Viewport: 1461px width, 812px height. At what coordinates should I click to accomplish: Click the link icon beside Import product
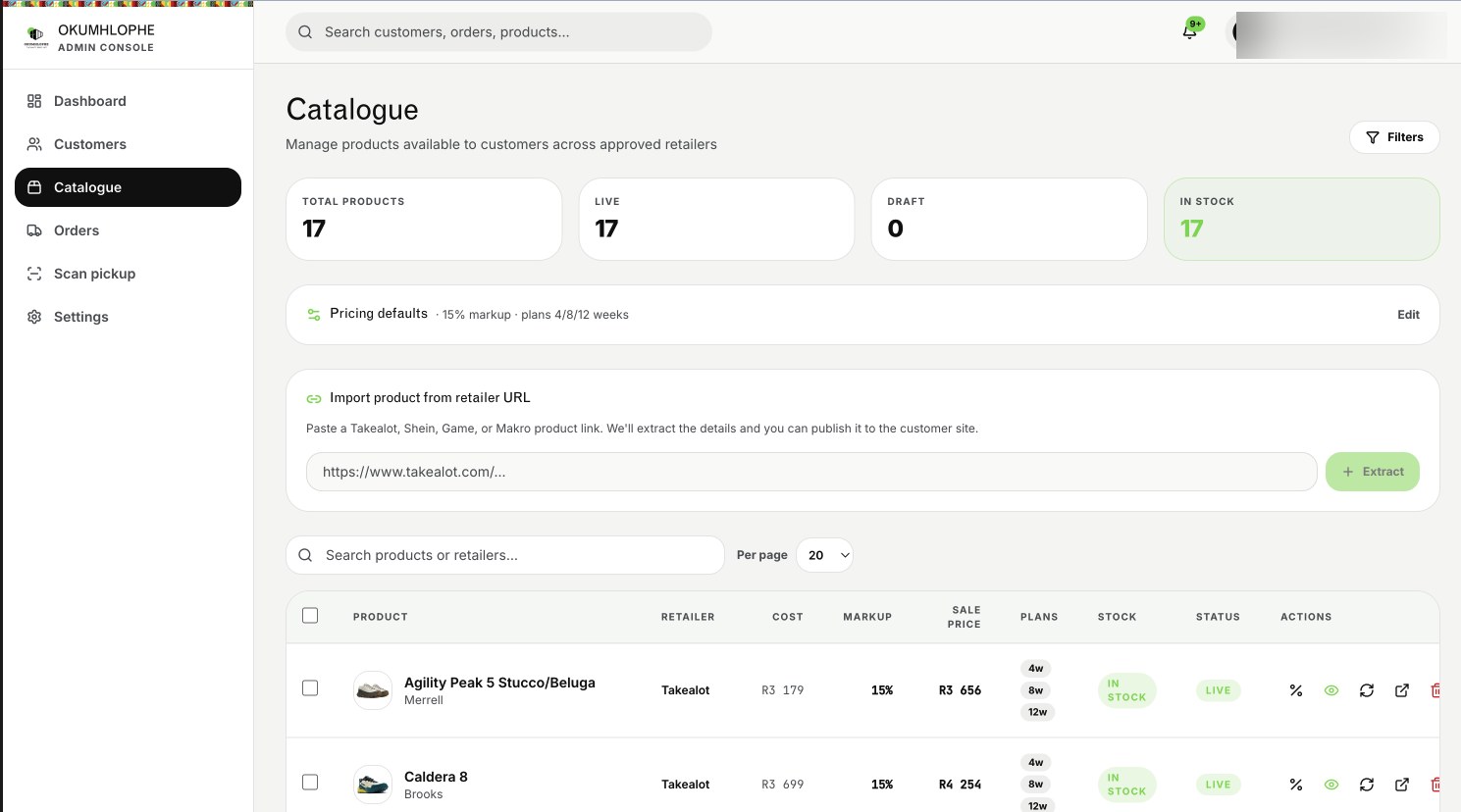[314, 398]
